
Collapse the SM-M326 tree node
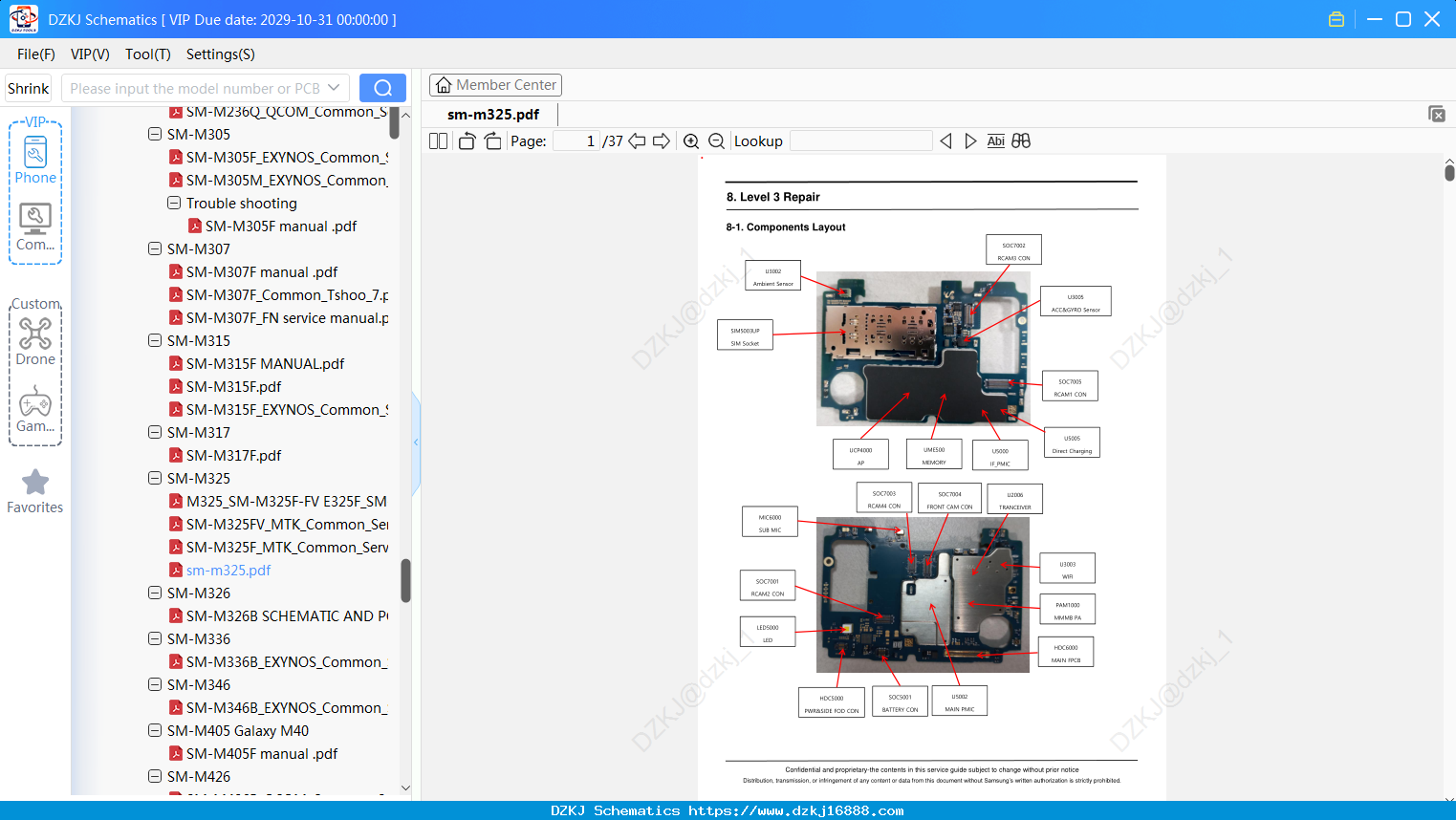pyautogui.click(x=155, y=593)
